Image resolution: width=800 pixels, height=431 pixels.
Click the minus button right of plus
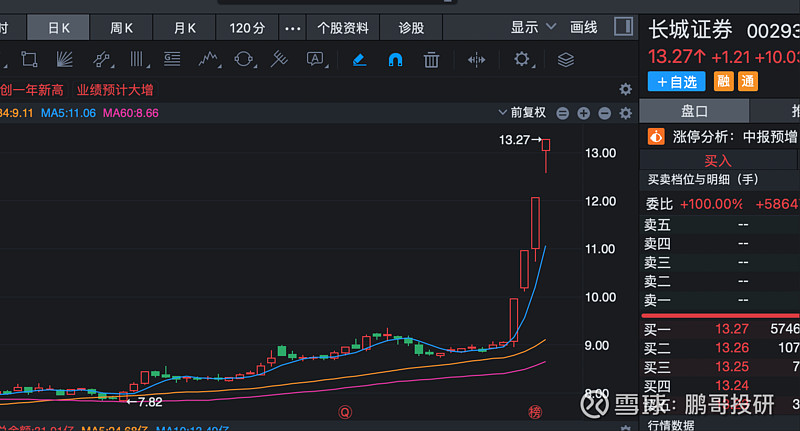[x=605, y=113]
